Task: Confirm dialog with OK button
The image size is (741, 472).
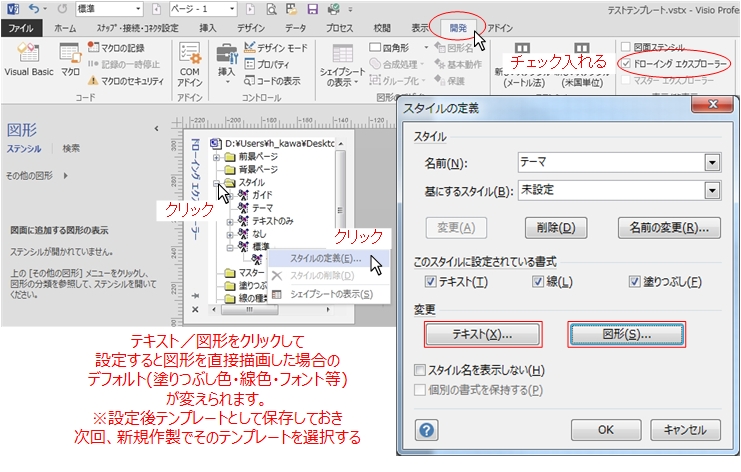Action: pos(605,430)
